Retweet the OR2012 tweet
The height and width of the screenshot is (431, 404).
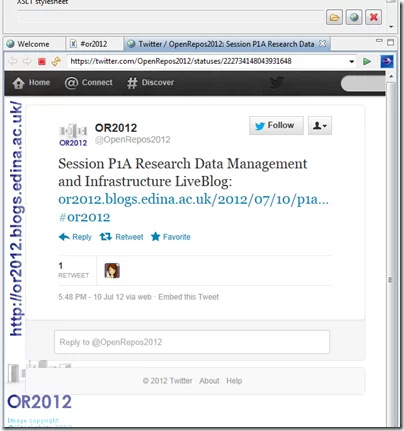tap(122, 237)
